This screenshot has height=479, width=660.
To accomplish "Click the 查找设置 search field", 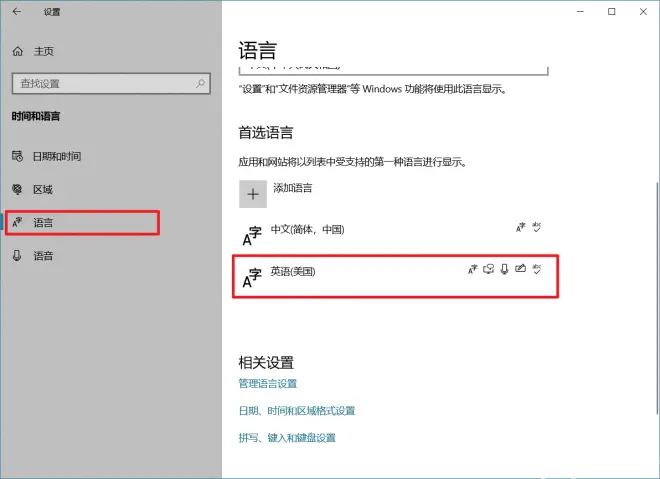I will pos(111,83).
